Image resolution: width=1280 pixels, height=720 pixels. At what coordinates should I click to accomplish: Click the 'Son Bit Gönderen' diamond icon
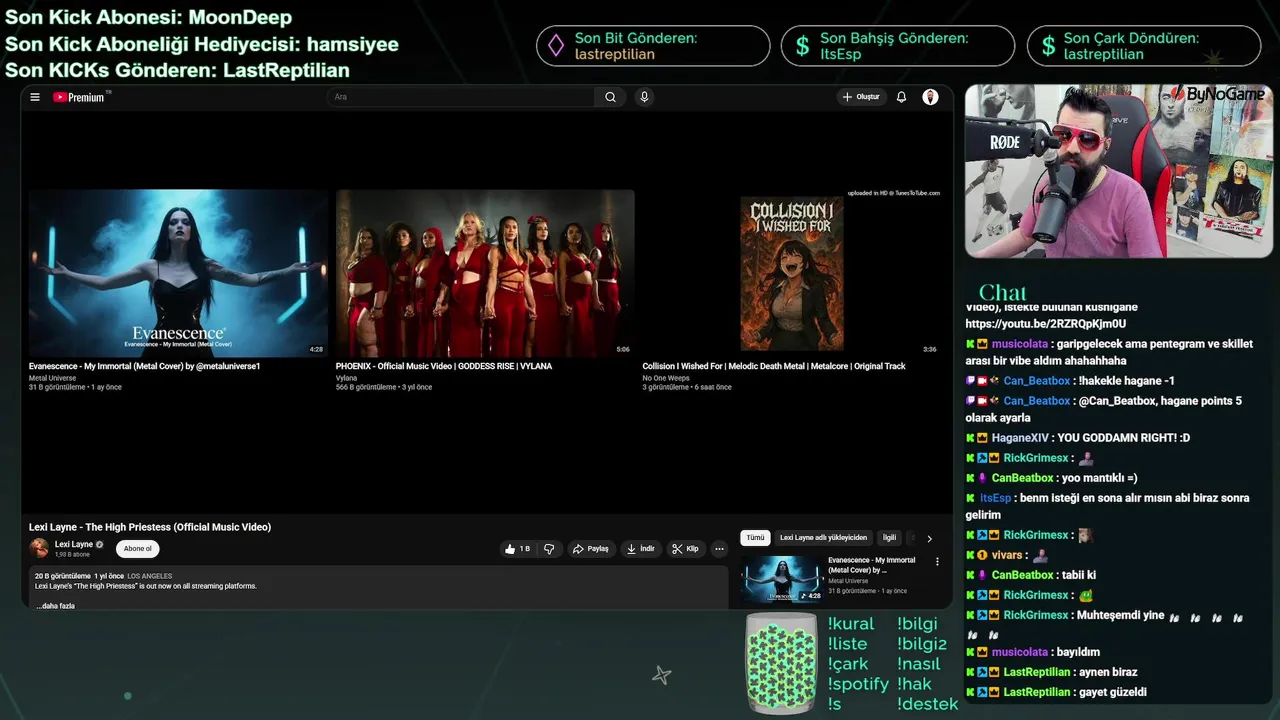554,46
